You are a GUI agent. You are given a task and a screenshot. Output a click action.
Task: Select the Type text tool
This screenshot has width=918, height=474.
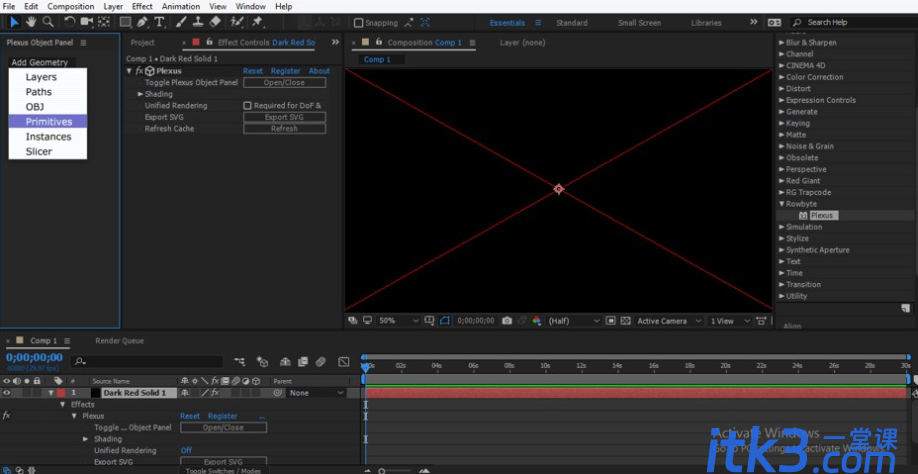159,22
